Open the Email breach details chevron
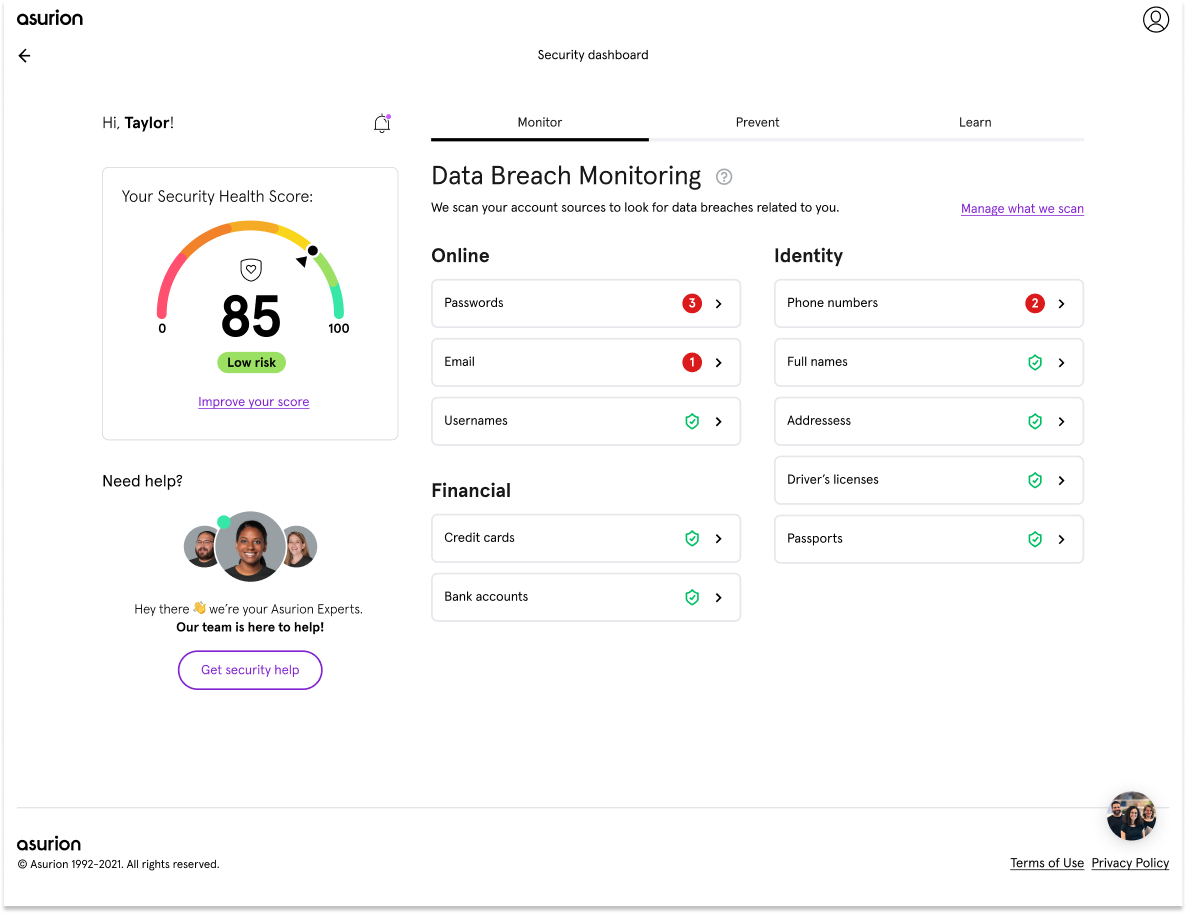This screenshot has width=1187, height=914. pyautogui.click(x=718, y=362)
